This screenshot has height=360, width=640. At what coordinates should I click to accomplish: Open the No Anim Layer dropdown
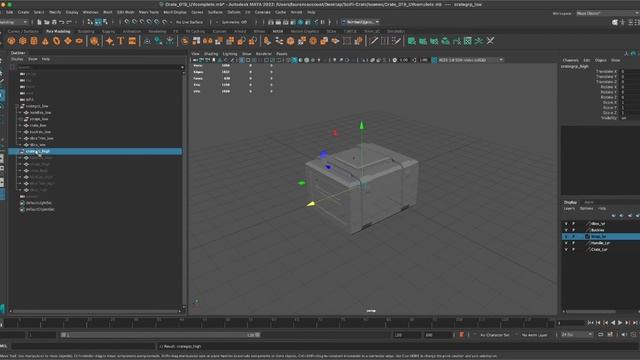coord(535,335)
